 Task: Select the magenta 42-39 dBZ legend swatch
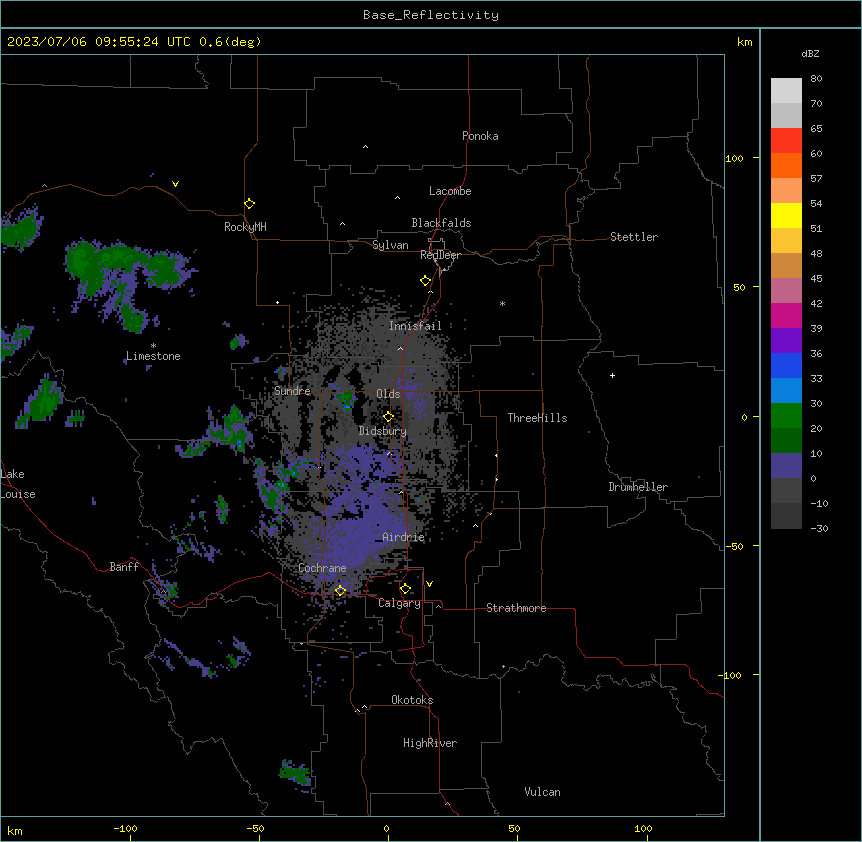point(786,315)
